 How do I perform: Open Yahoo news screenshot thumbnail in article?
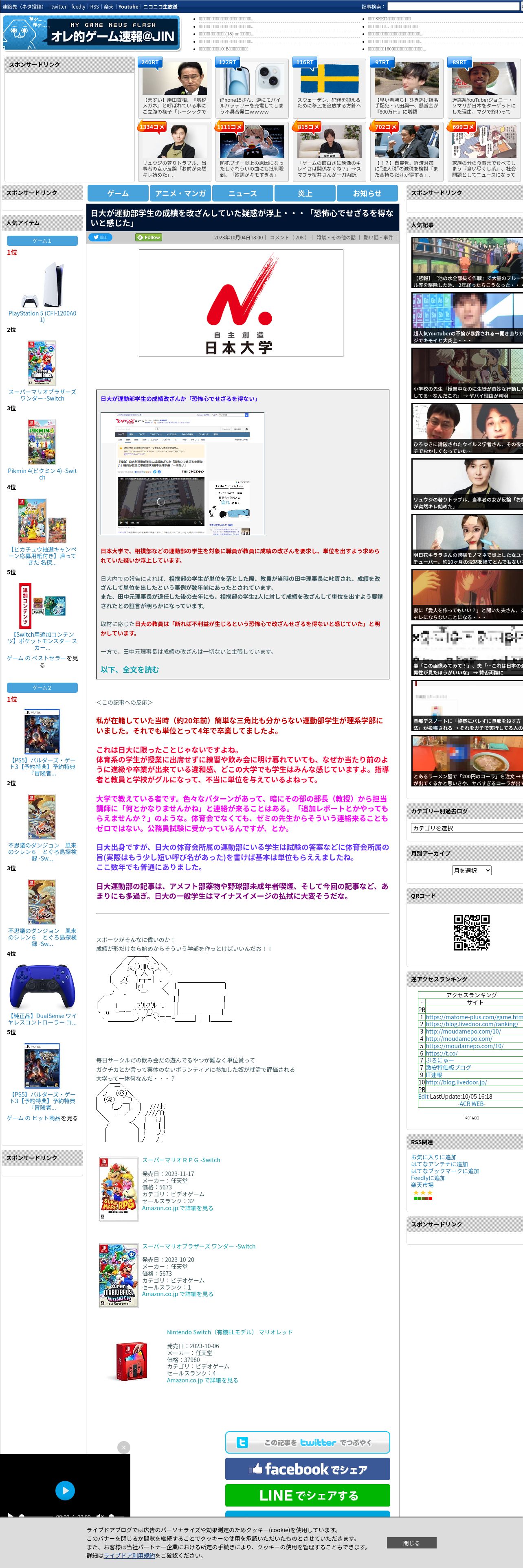(x=182, y=473)
